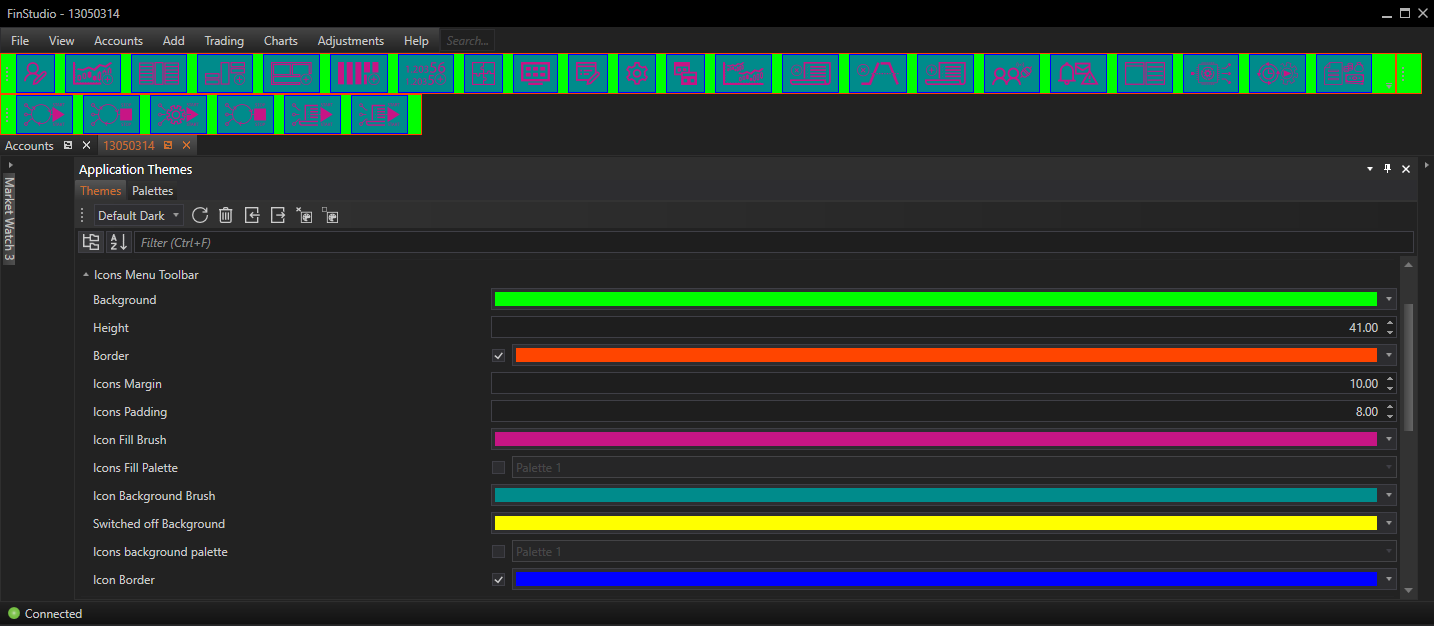Image resolution: width=1434 pixels, height=626 pixels.
Task: Click the bell and envelope alerts icon
Action: [1078, 73]
